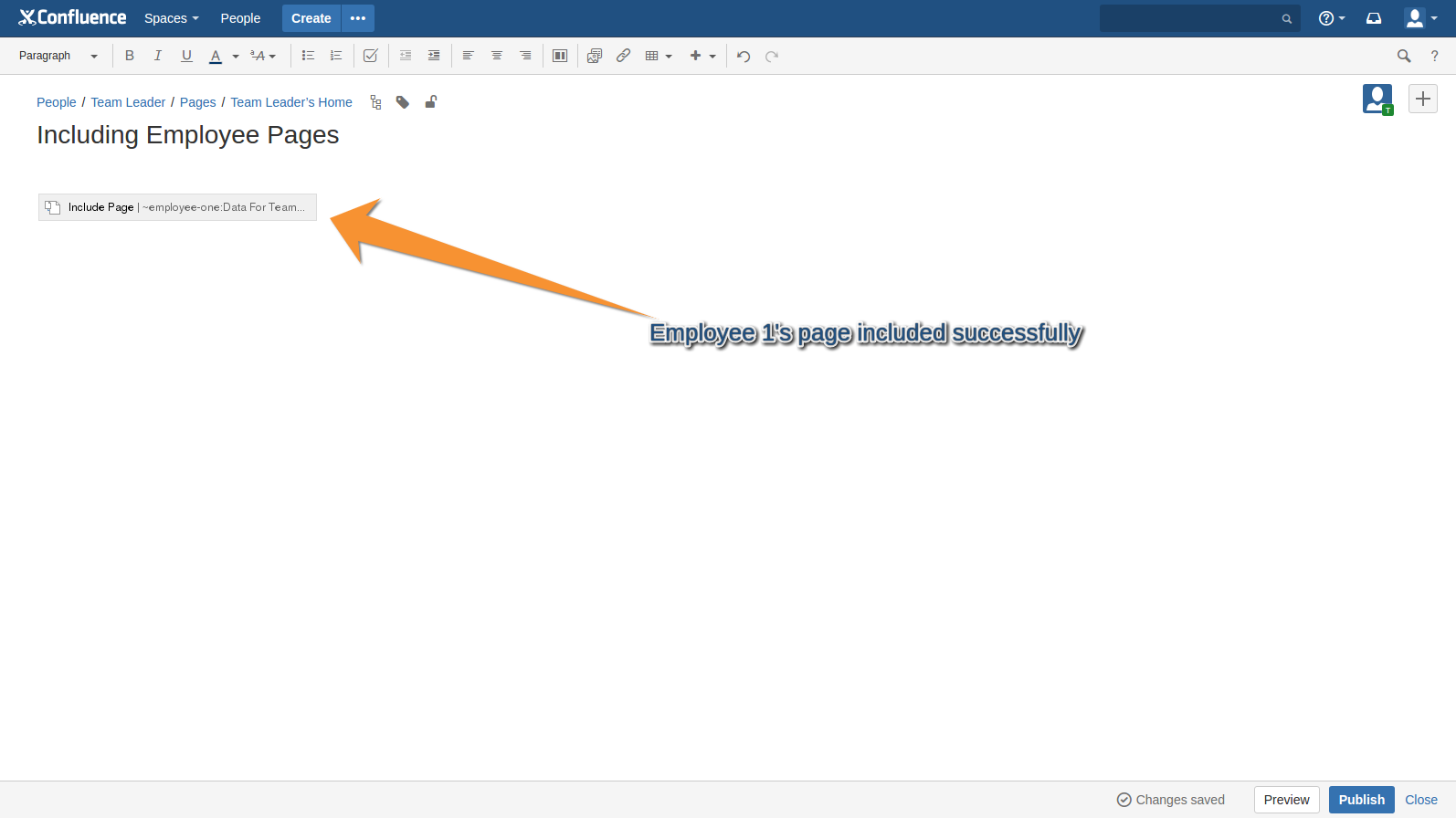Click the page location tree icon
This screenshot has width=1456, height=818.
tap(375, 102)
